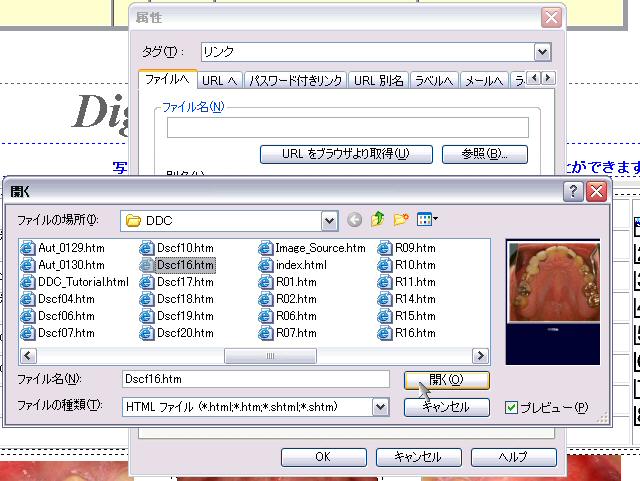
Task: Open the パスワード付きリンク tab
Action: tap(295, 80)
